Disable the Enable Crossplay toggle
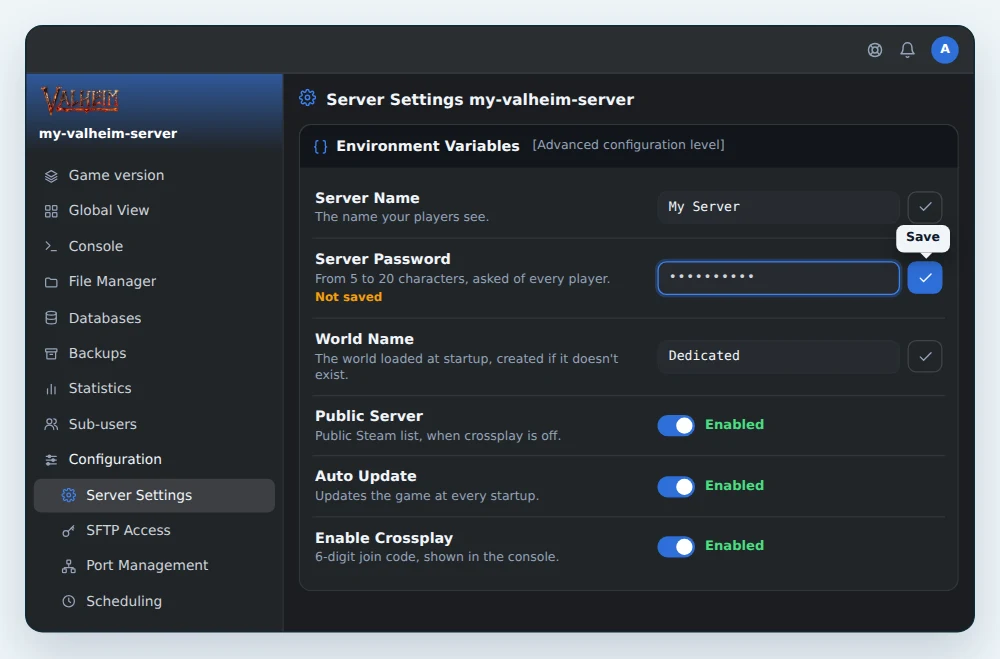 pos(676,547)
